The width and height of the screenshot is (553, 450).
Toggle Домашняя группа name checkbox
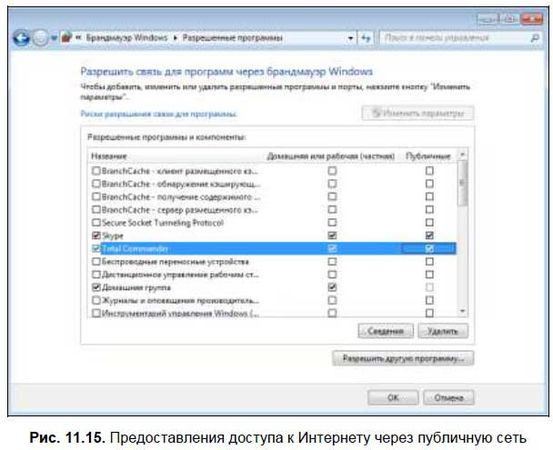tap(96, 287)
